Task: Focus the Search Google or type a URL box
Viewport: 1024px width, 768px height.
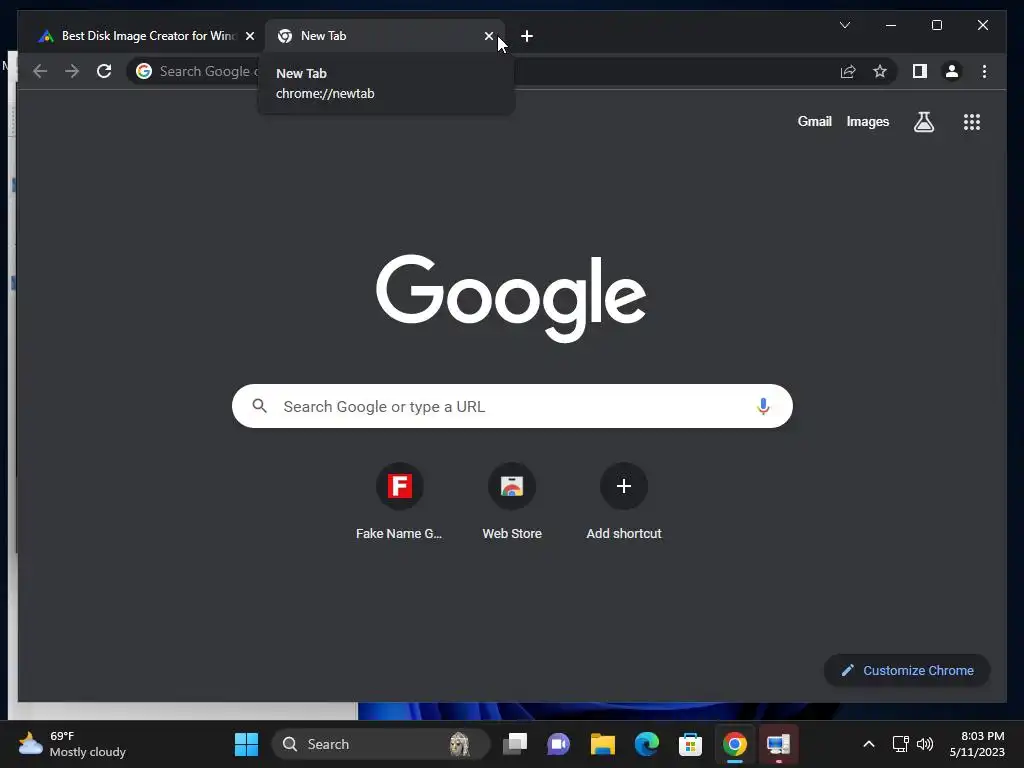Action: tap(512, 406)
